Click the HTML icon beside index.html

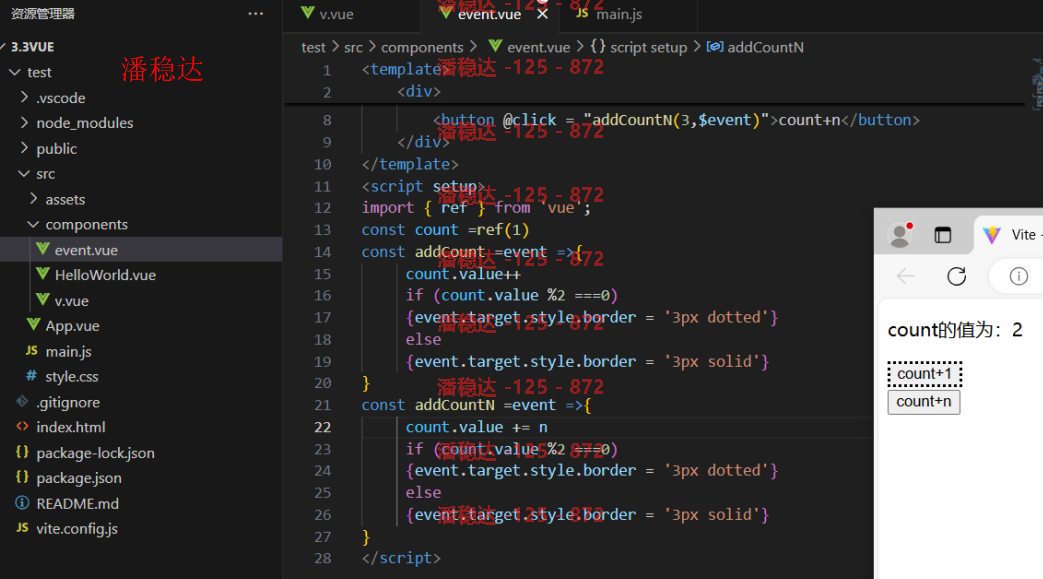(22, 427)
